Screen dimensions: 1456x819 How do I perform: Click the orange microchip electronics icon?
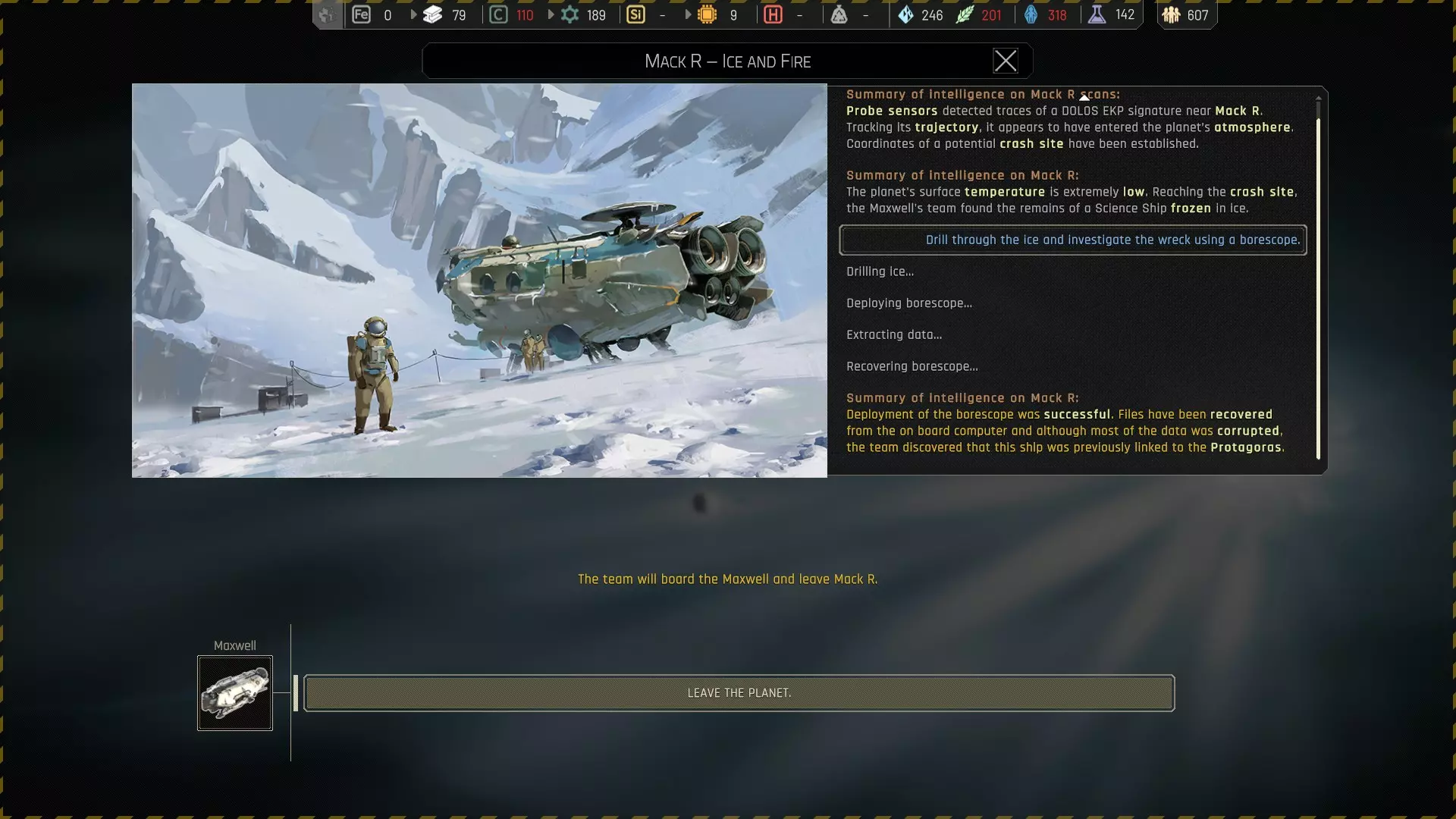(x=707, y=14)
